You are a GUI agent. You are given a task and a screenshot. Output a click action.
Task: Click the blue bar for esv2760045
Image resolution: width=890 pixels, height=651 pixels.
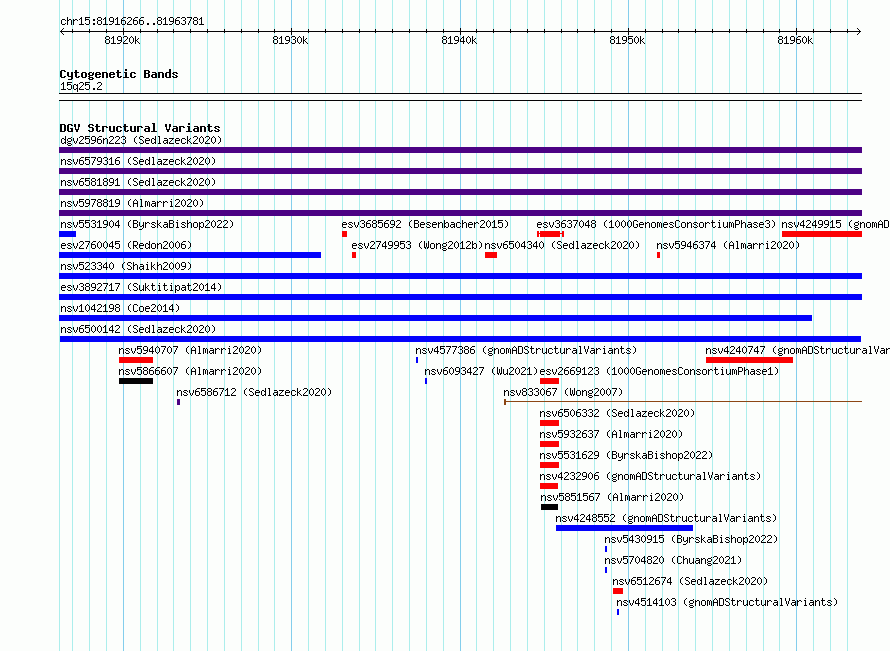point(190,255)
